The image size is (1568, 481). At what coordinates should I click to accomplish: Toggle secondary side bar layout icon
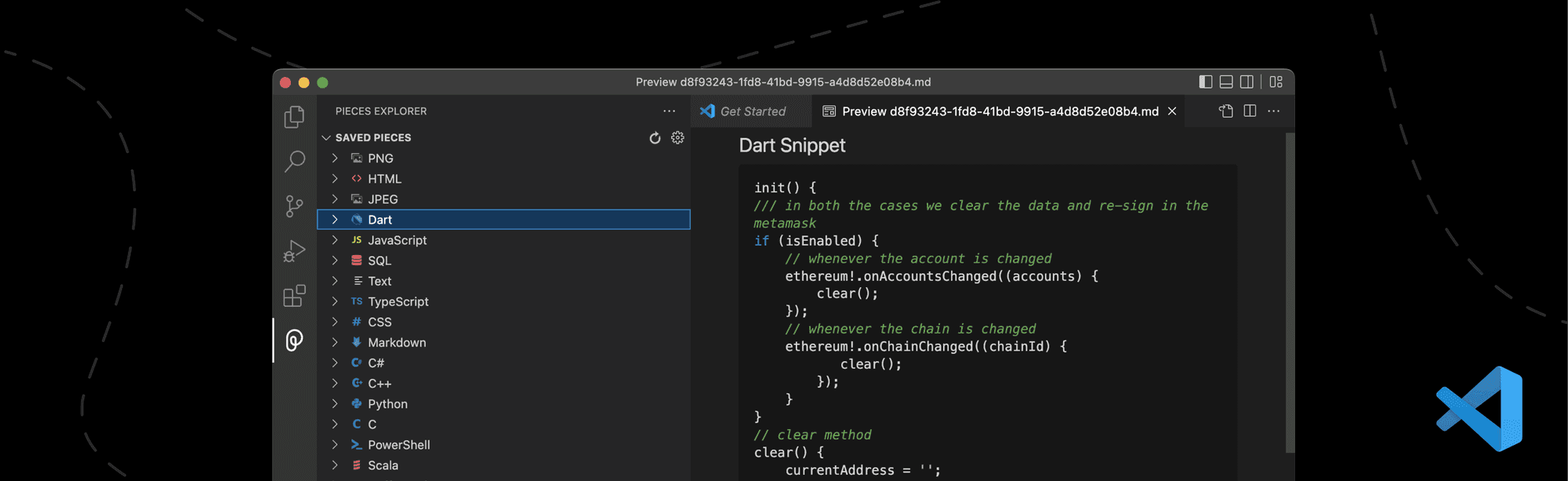[x=1247, y=82]
